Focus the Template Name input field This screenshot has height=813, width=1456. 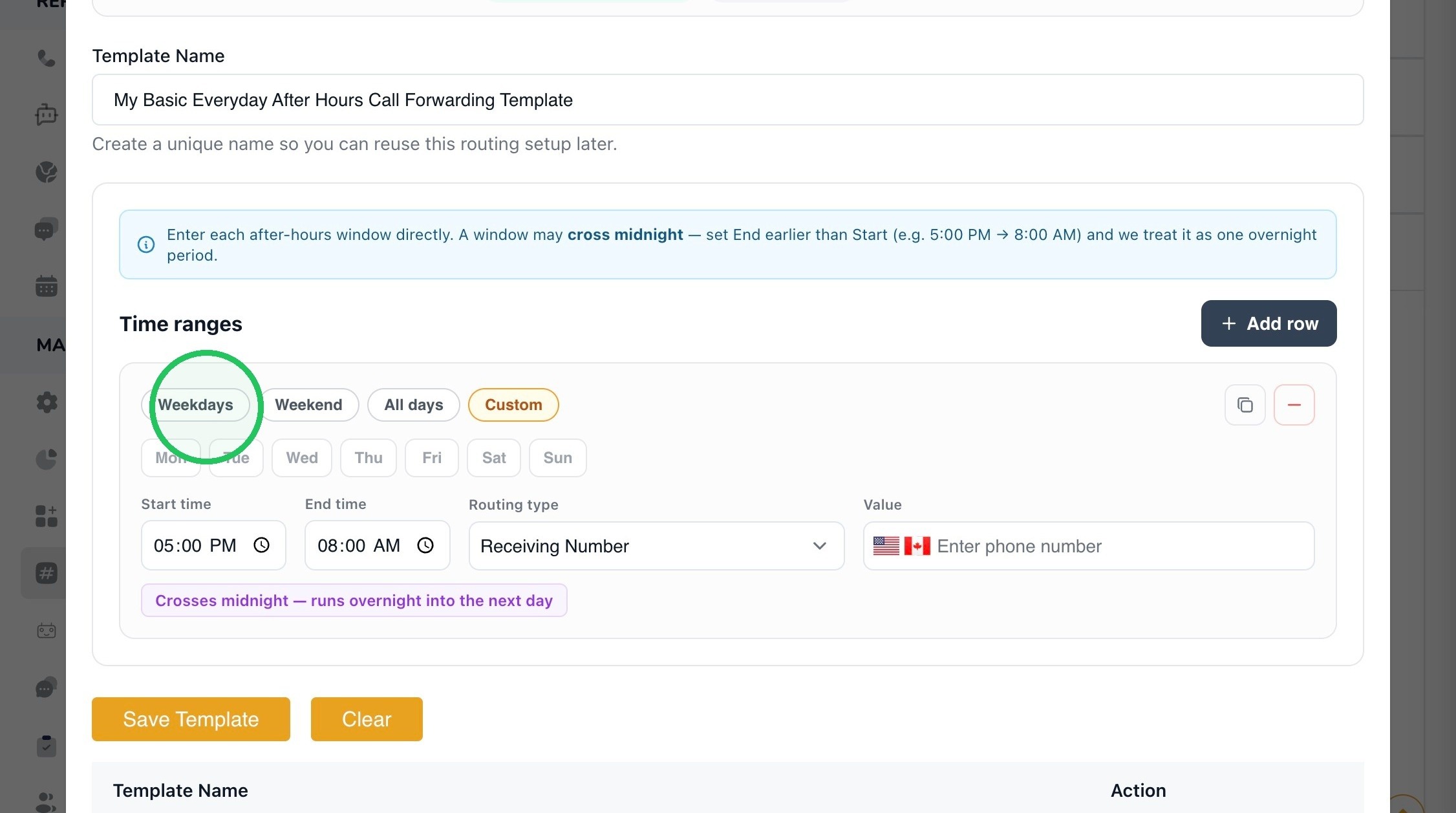(727, 100)
